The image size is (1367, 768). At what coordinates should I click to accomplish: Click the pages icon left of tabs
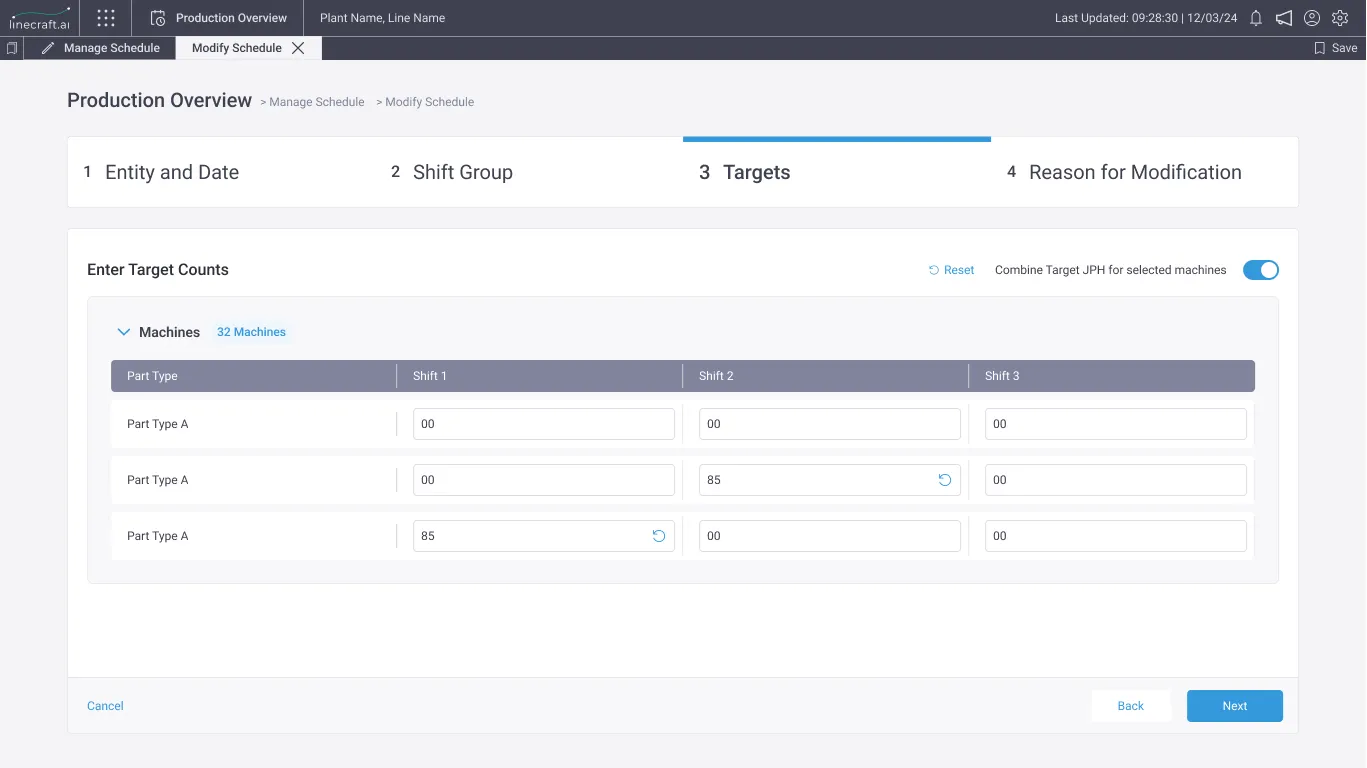point(12,48)
